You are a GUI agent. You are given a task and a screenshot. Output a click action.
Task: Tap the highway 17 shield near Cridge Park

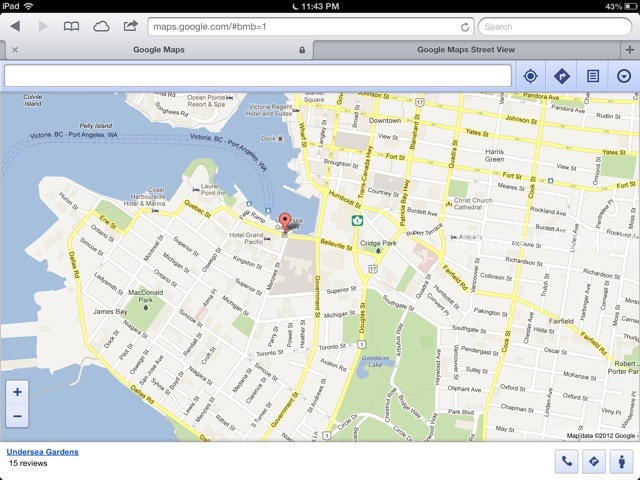(373, 269)
